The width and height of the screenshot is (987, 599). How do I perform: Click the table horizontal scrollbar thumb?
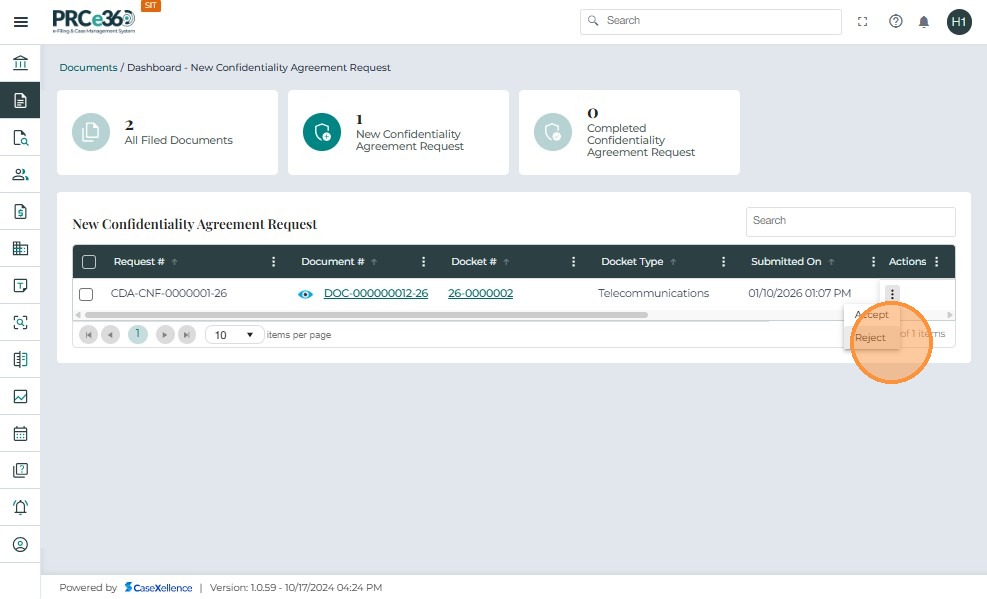click(366, 315)
